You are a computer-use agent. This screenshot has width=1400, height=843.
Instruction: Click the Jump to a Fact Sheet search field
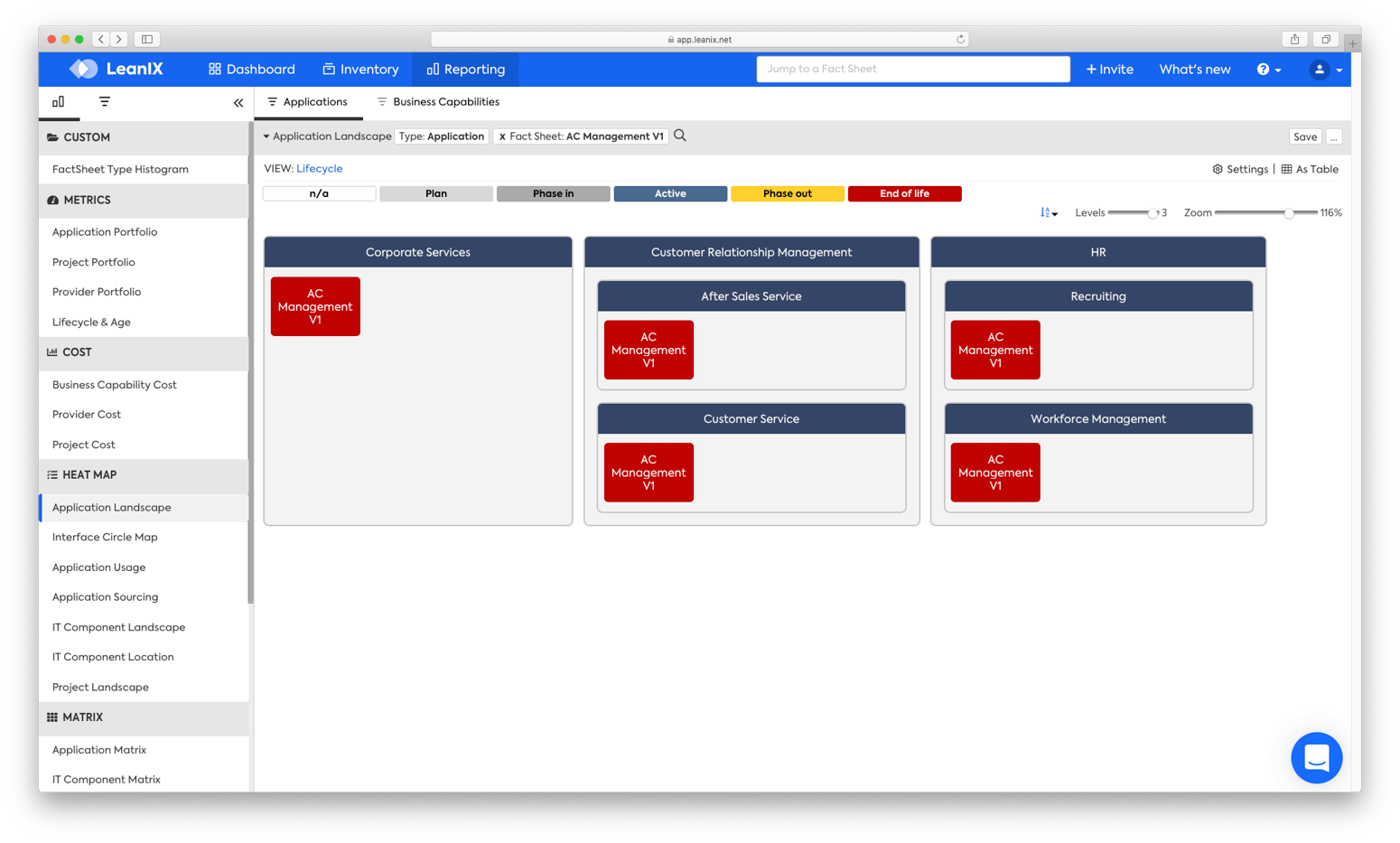(x=912, y=69)
